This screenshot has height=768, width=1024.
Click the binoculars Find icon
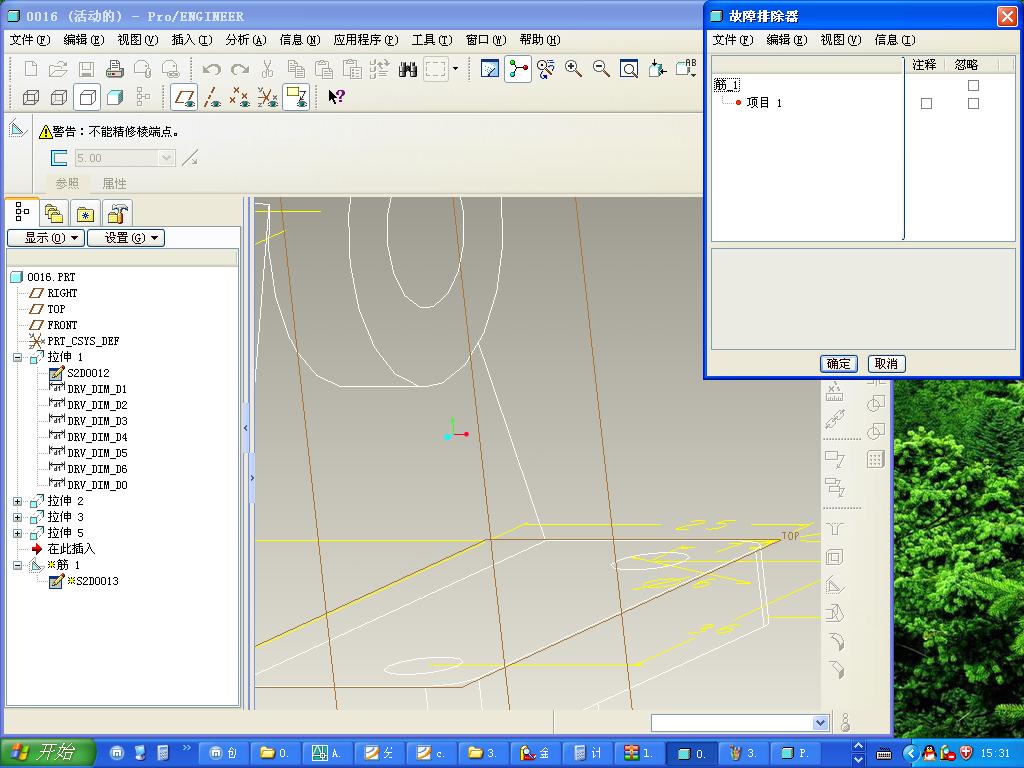(x=408, y=69)
